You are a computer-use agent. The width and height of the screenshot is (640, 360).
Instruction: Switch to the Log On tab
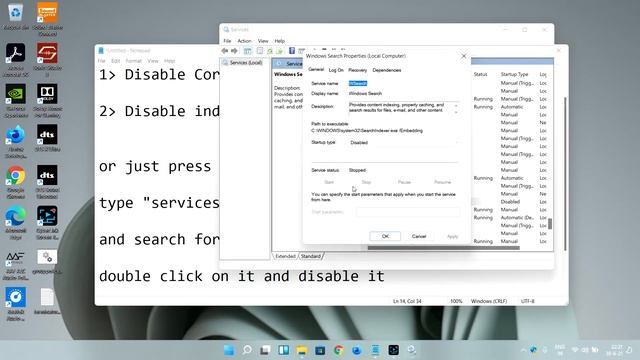[x=336, y=70]
